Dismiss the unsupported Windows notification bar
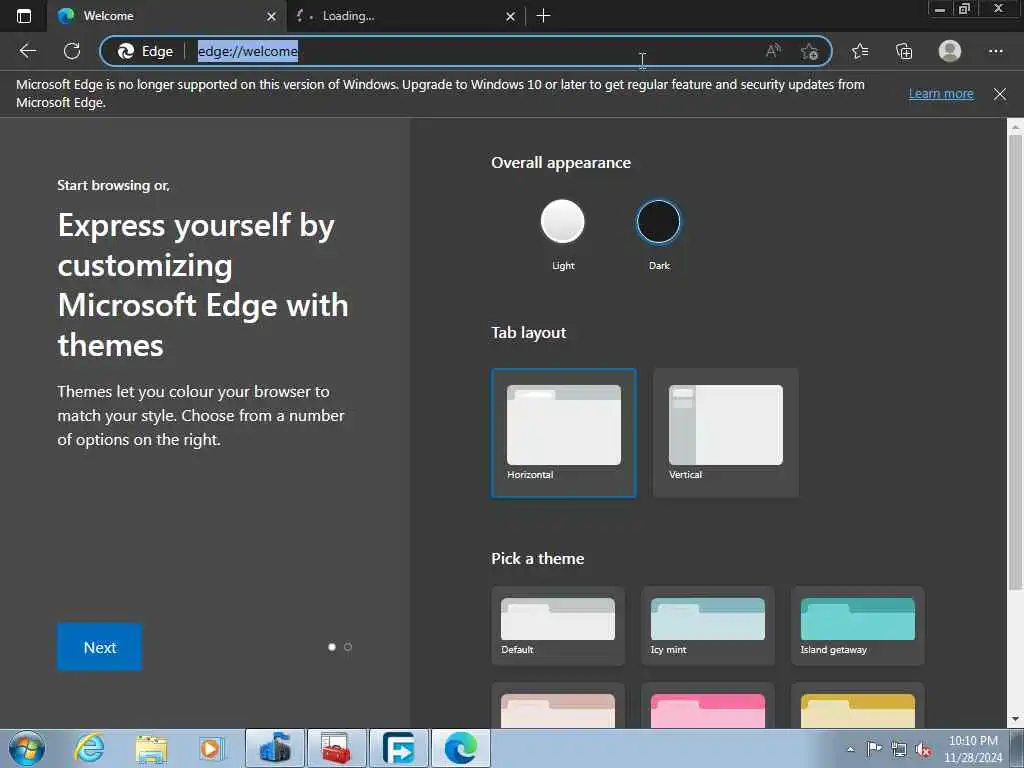The width and height of the screenshot is (1024, 768). pos(999,94)
